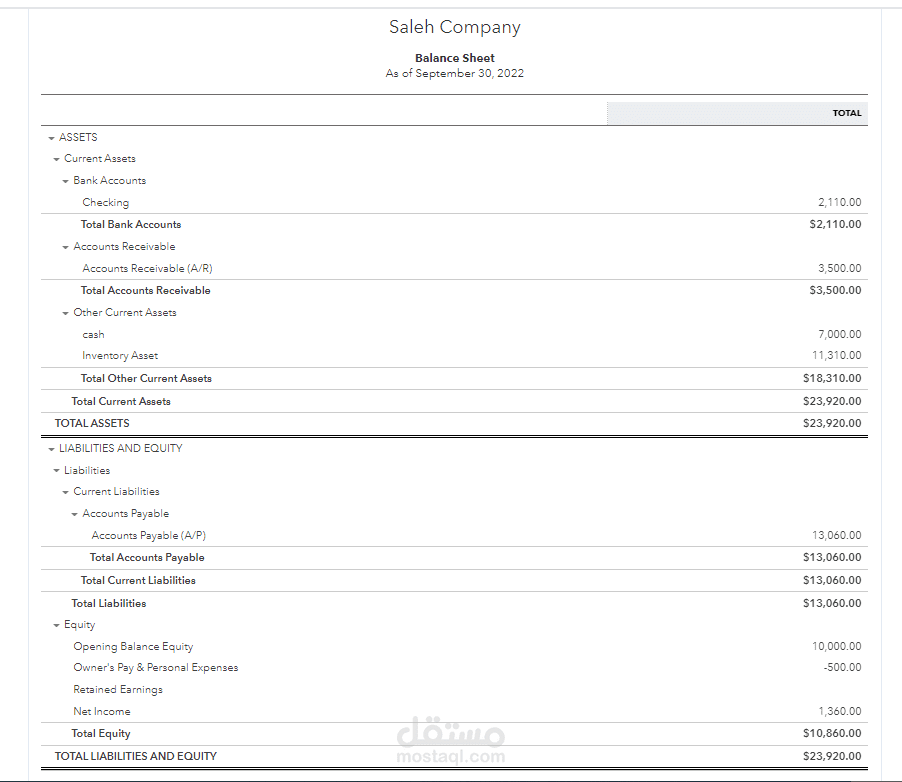Collapse the Current Liabilities group arrow
This screenshot has height=782, width=902.
click(66, 493)
